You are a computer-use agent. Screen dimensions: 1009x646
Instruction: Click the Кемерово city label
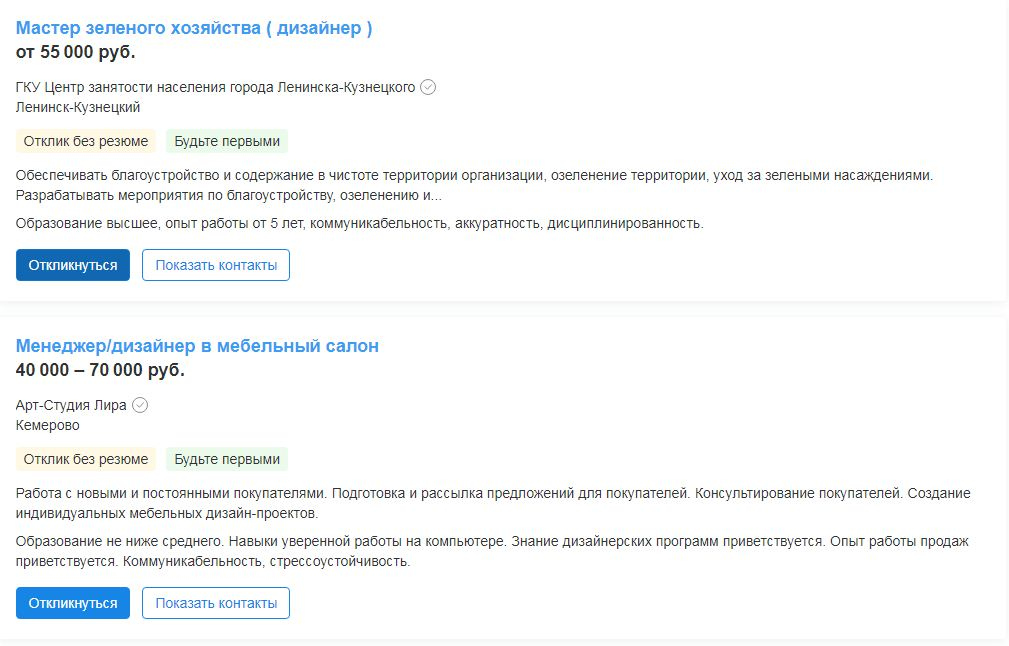point(48,425)
